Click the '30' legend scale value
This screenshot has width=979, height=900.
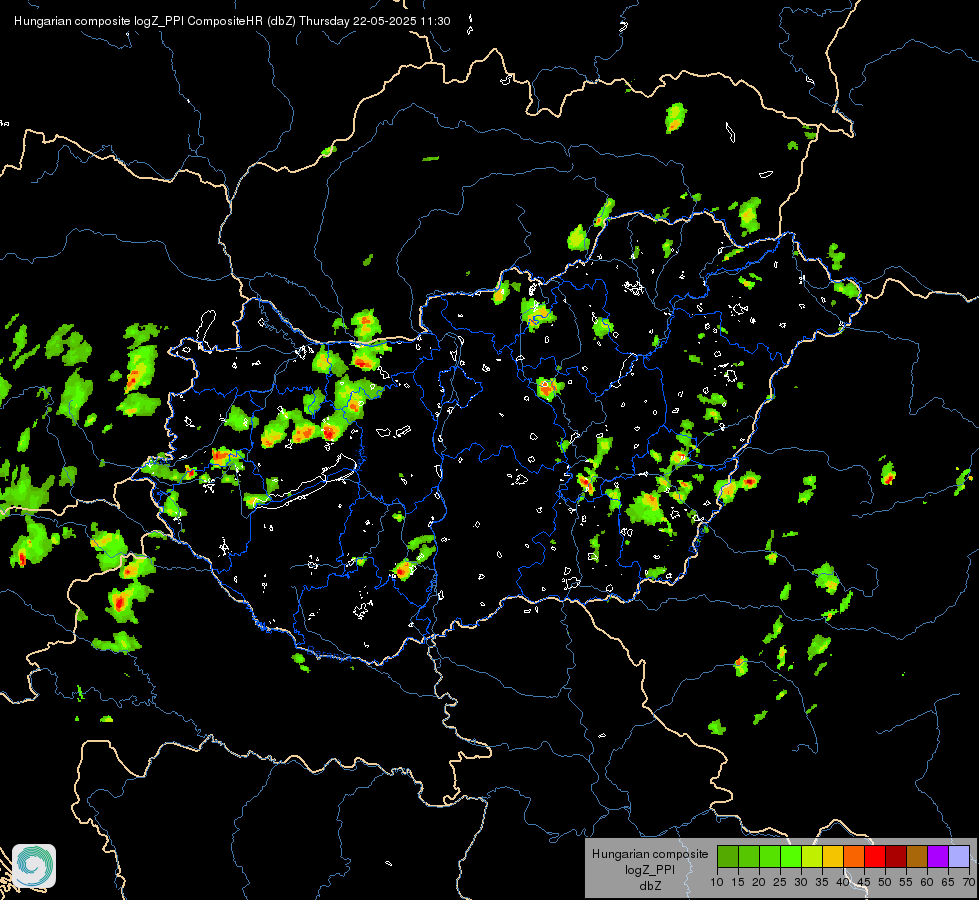pyautogui.click(x=801, y=883)
